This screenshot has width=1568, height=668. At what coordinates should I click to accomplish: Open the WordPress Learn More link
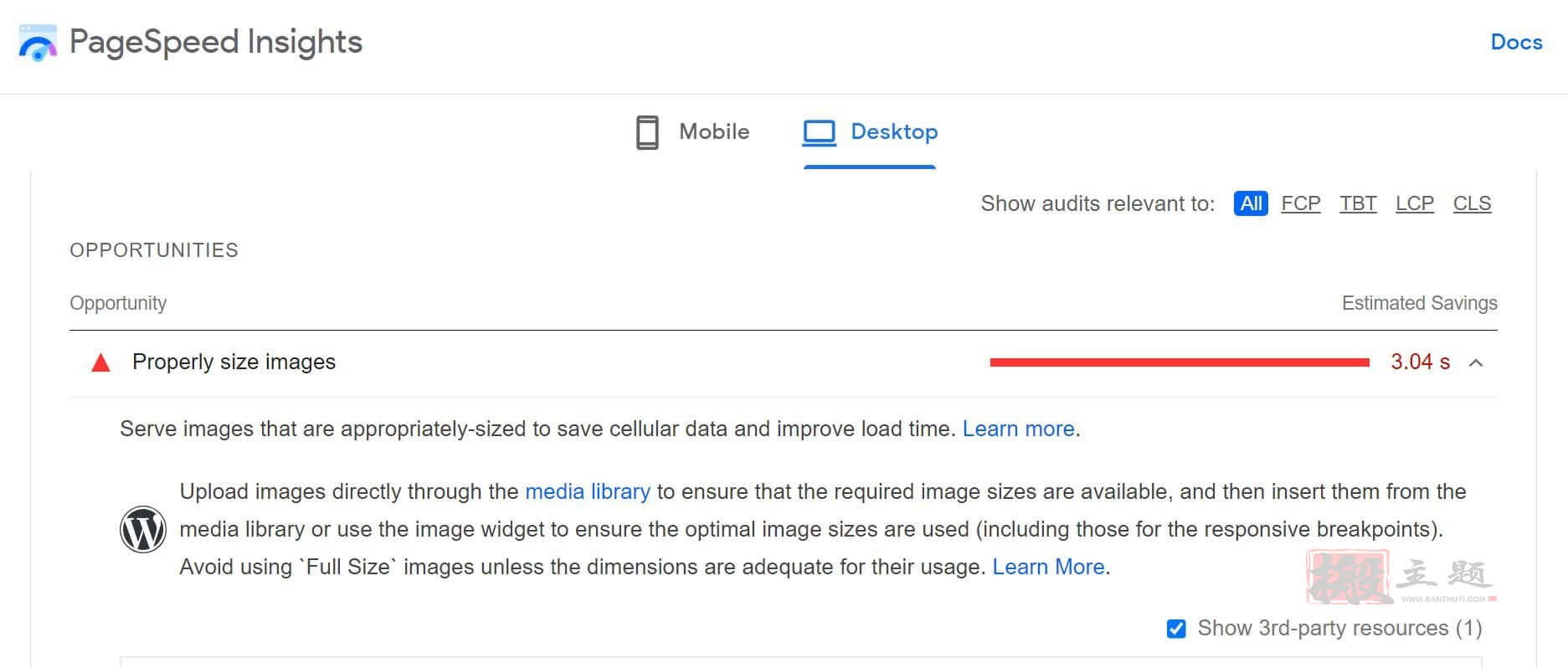(1048, 567)
